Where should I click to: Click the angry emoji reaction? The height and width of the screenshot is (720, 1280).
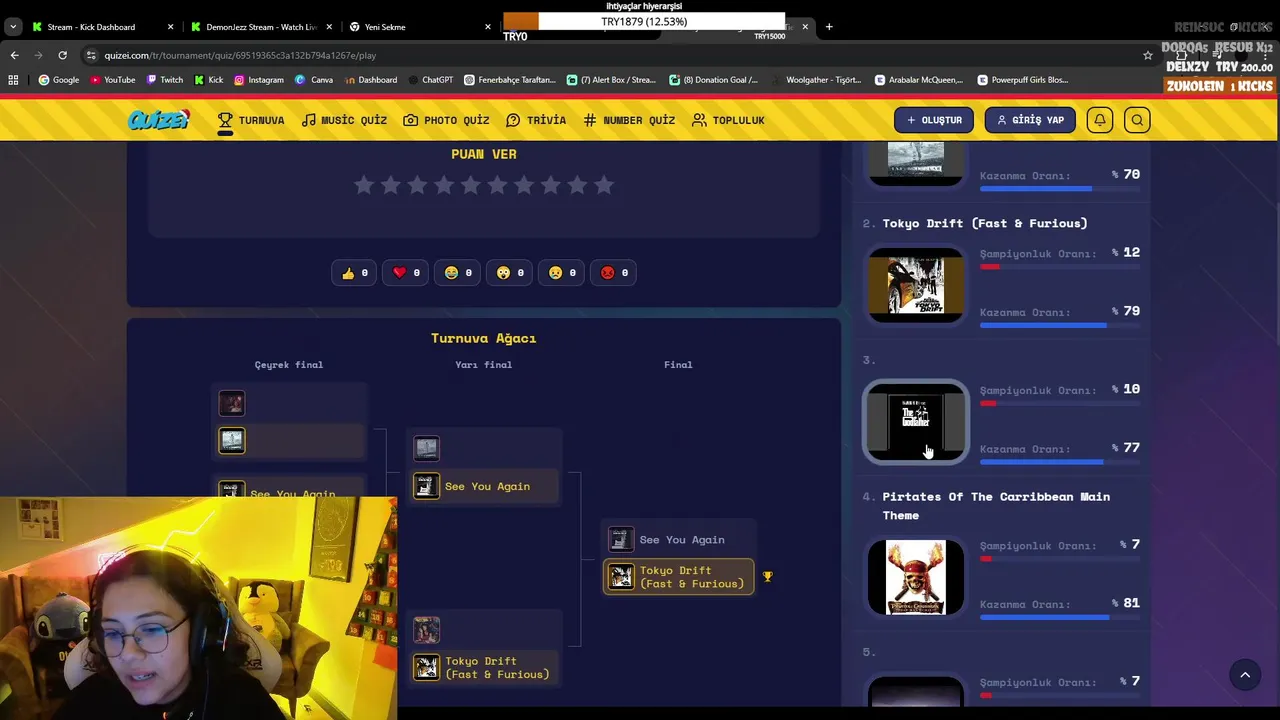[614, 272]
